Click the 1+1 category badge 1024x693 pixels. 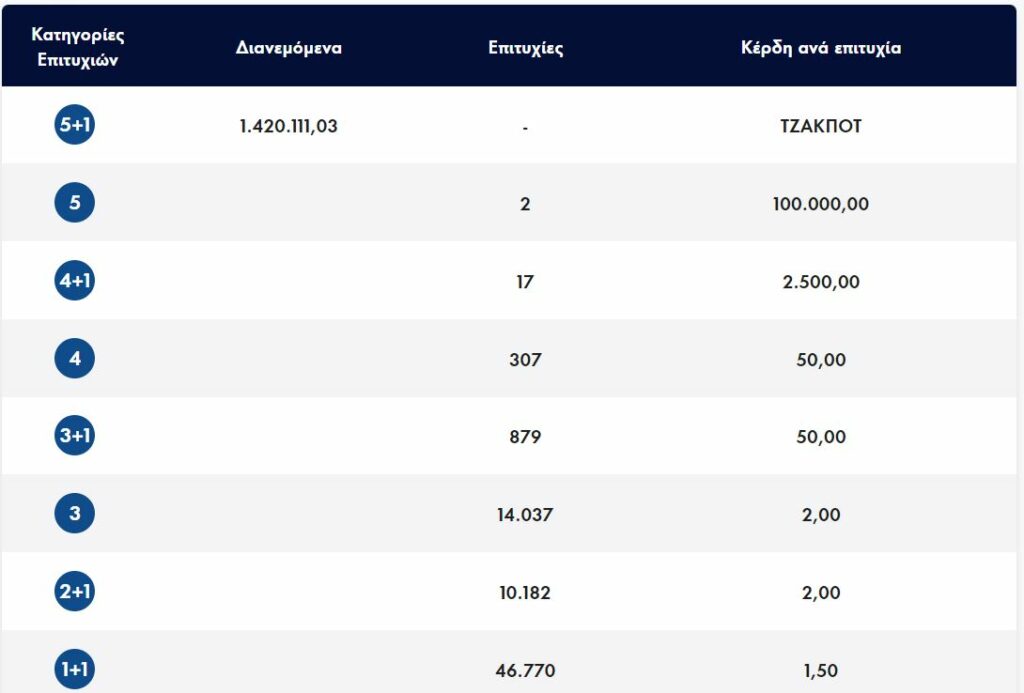point(75,669)
